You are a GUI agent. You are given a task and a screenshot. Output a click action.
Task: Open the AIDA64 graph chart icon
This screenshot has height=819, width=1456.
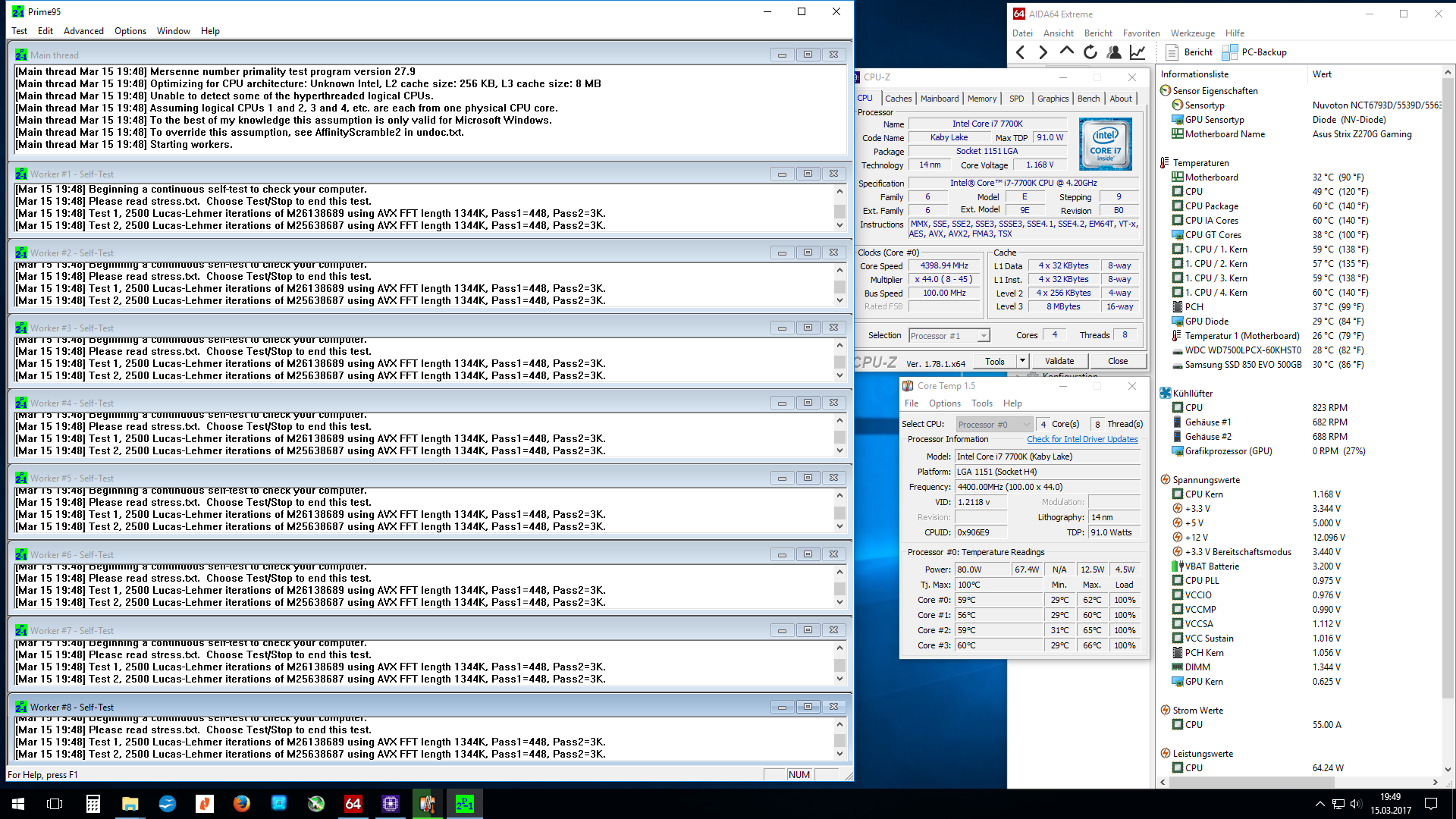[1137, 52]
